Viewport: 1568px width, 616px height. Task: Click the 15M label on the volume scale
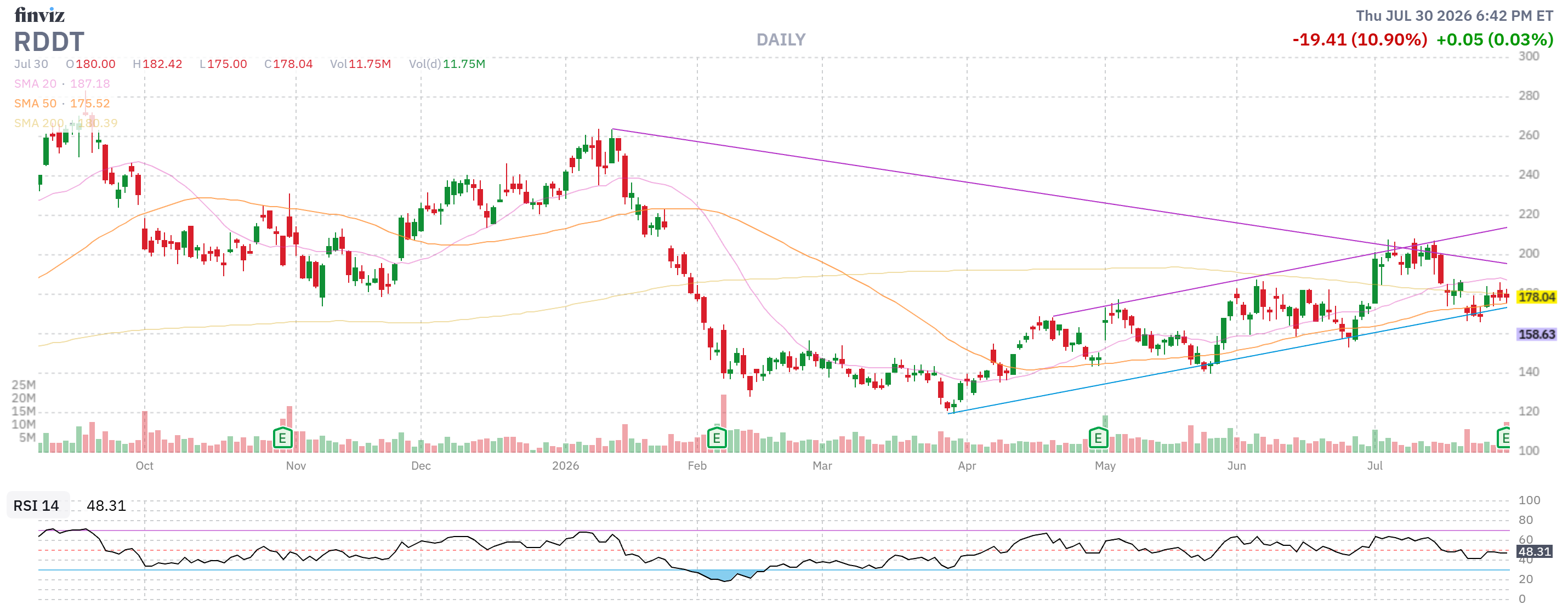point(24,412)
